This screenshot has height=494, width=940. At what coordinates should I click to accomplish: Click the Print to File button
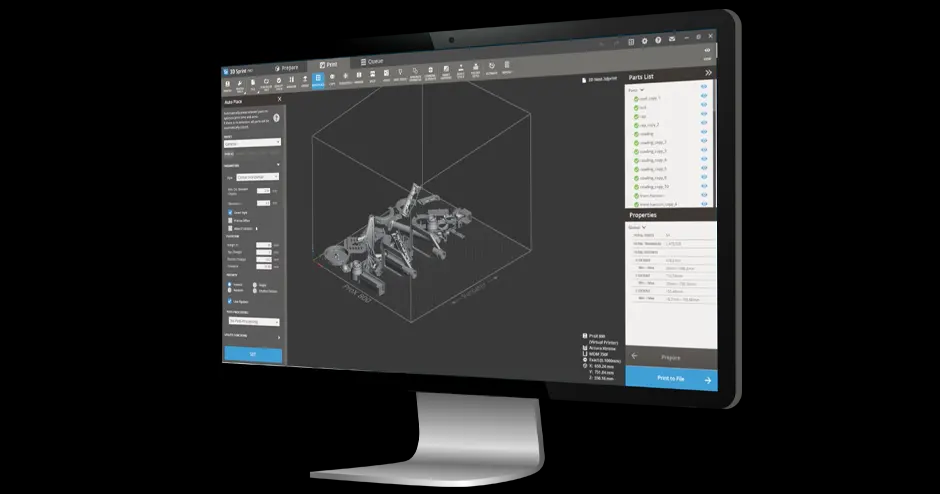click(x=670, y=379)
